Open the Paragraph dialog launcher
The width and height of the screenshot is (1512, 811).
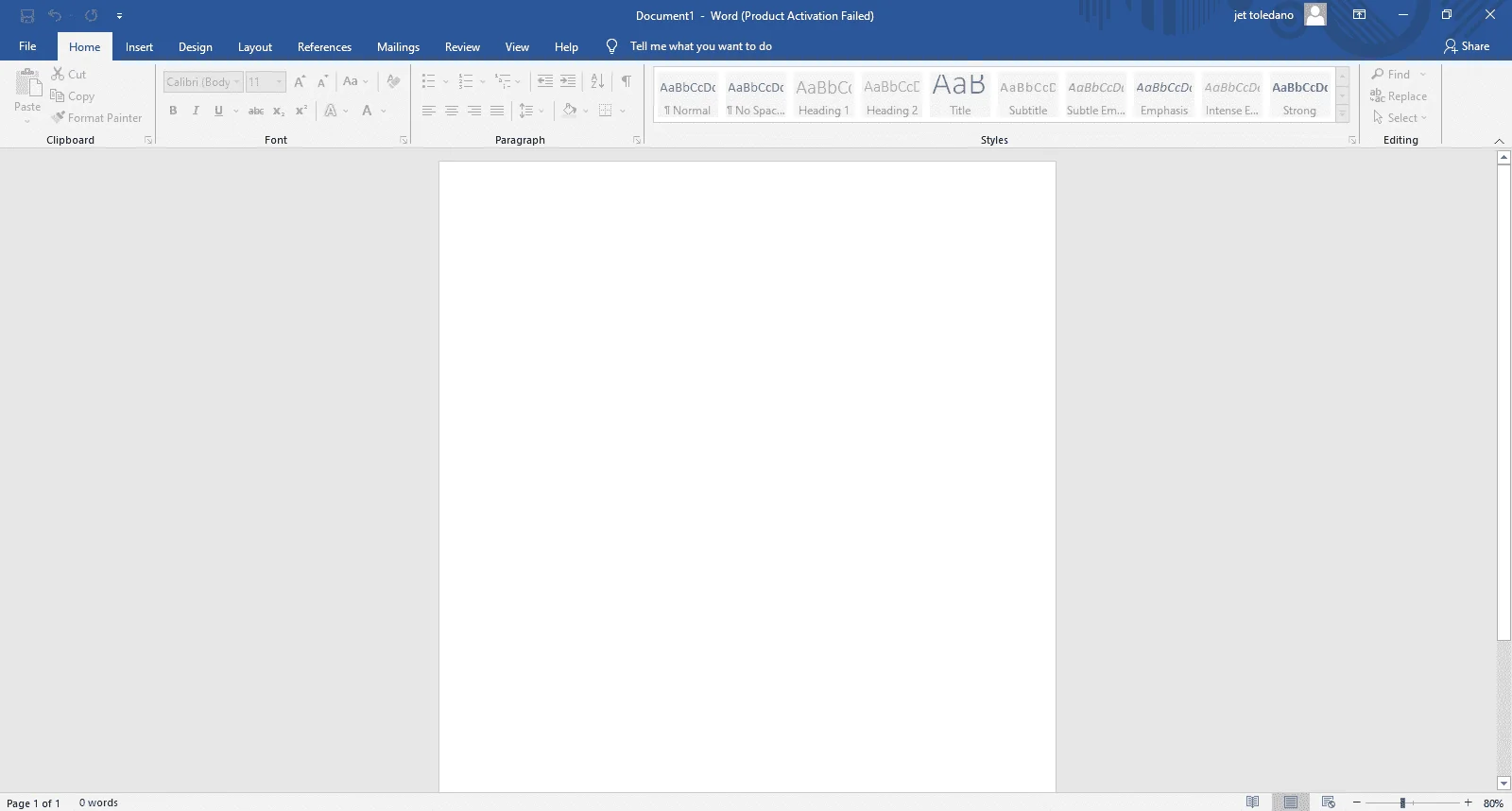[637, 140]
